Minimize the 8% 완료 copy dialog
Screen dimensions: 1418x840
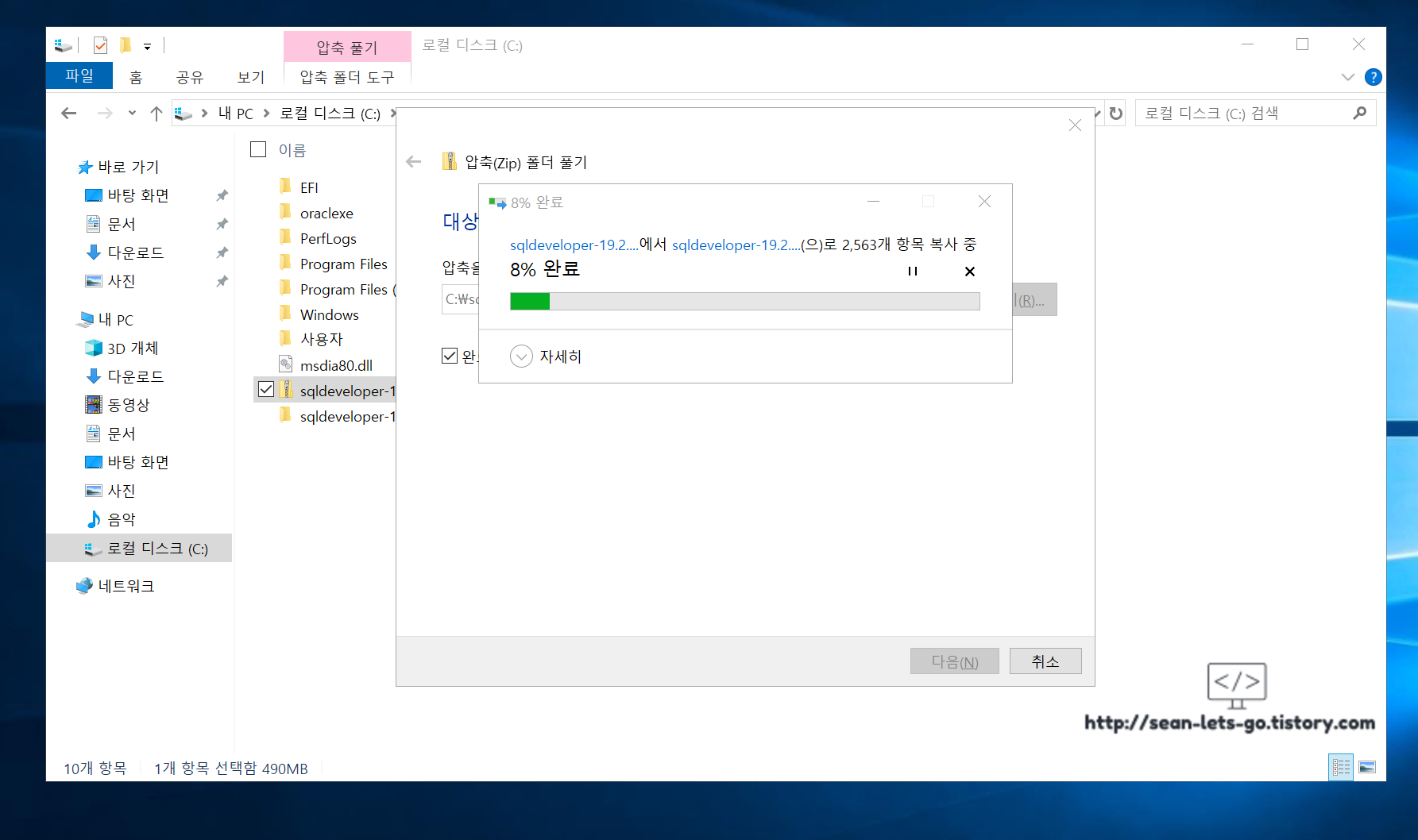point(873,202)
